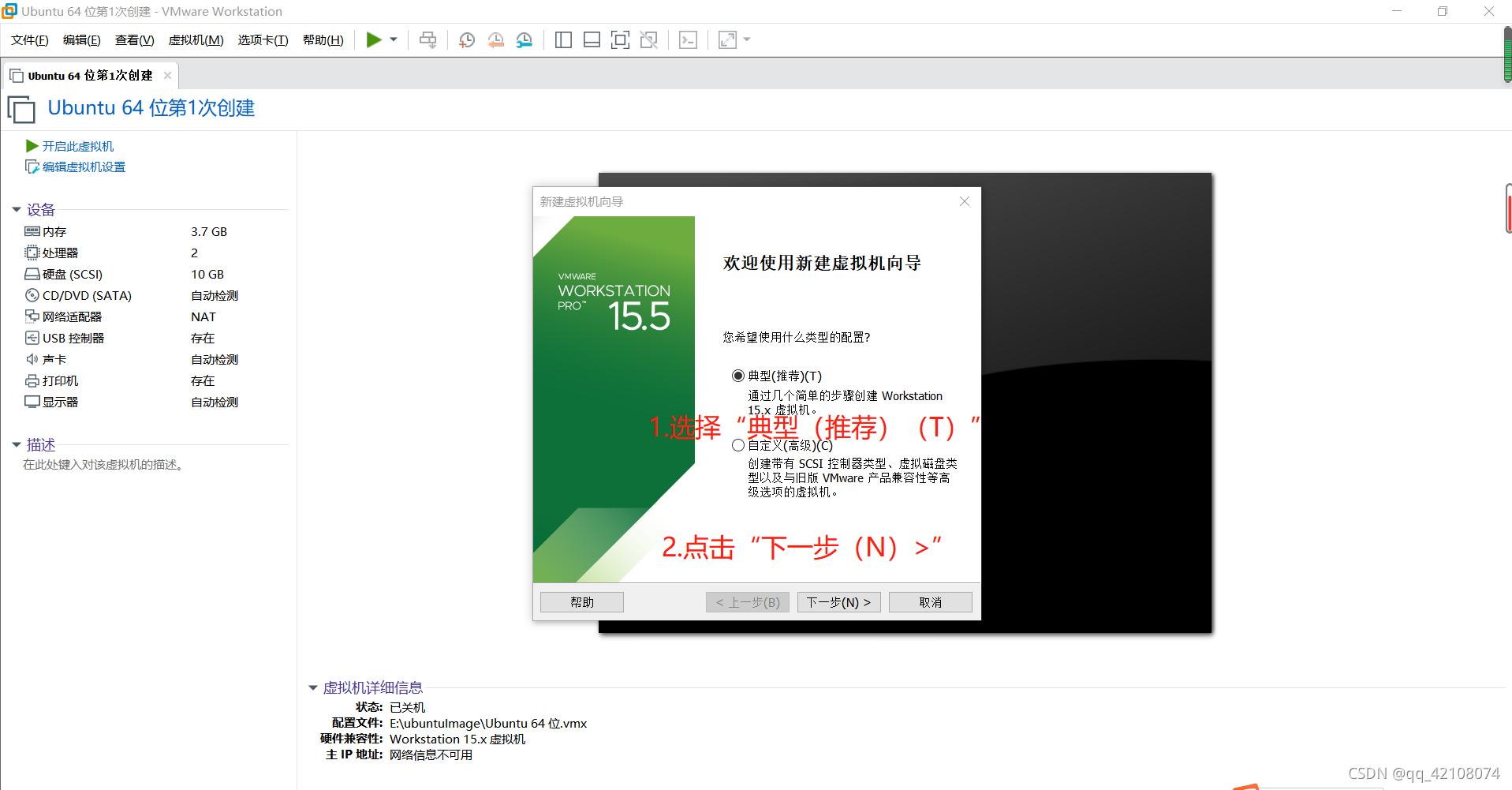This screenshot has height=790, width=1512.
Task: Click the 网络信息不可用 IP address text
Action: point(431,755)
